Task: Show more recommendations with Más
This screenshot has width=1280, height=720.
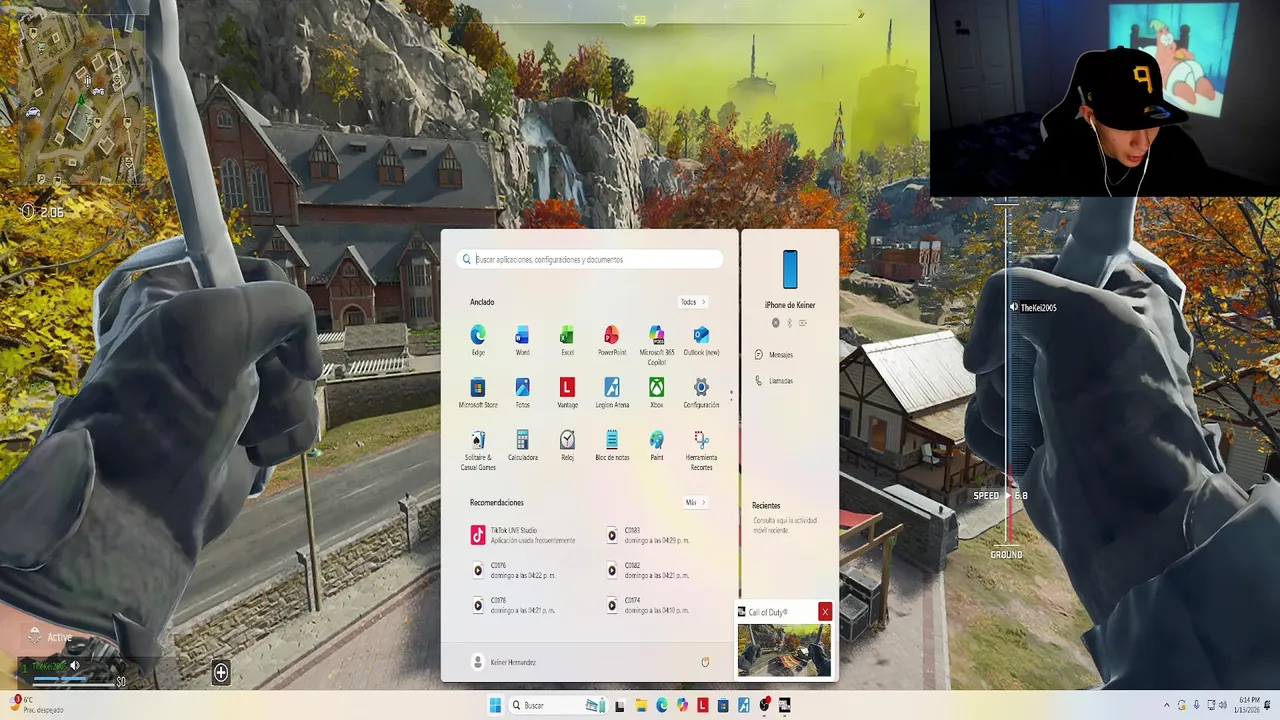Action: pos(695,502)
